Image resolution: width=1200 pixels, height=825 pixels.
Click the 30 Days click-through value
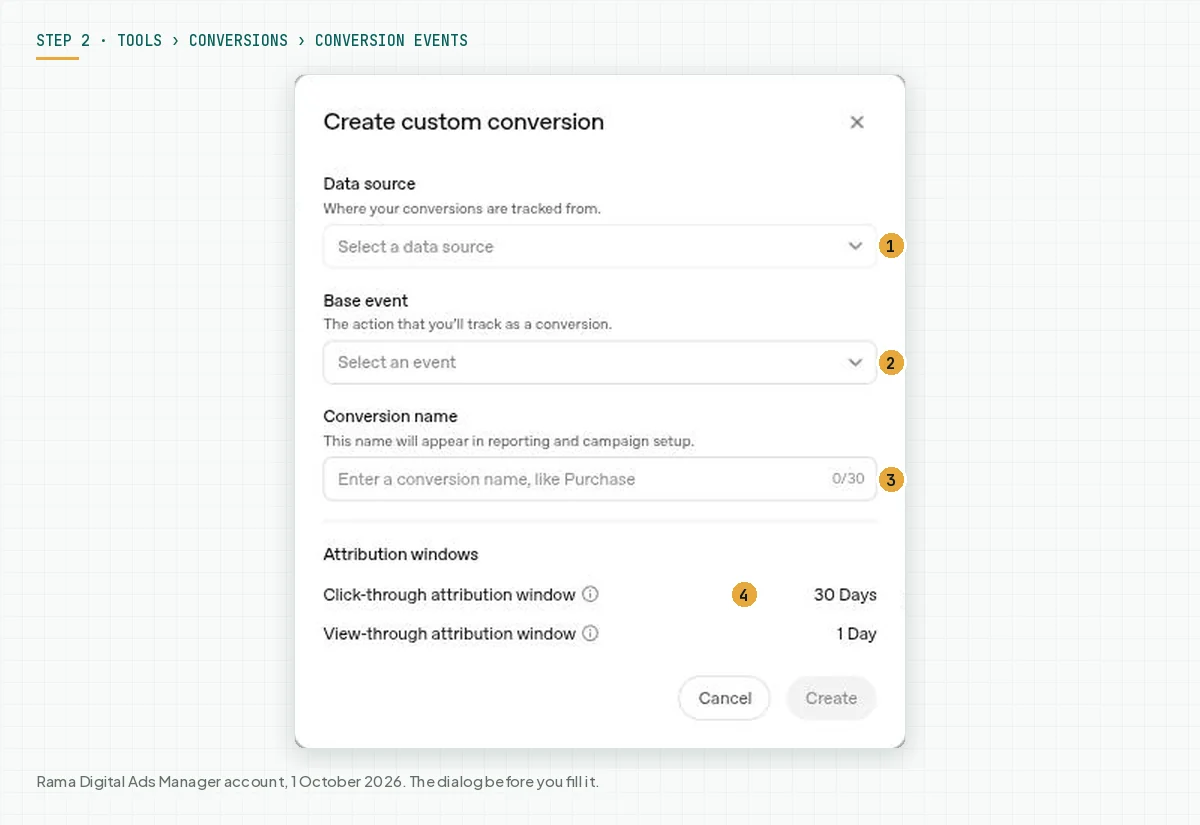pyautogui.click(x=845, y=595)
